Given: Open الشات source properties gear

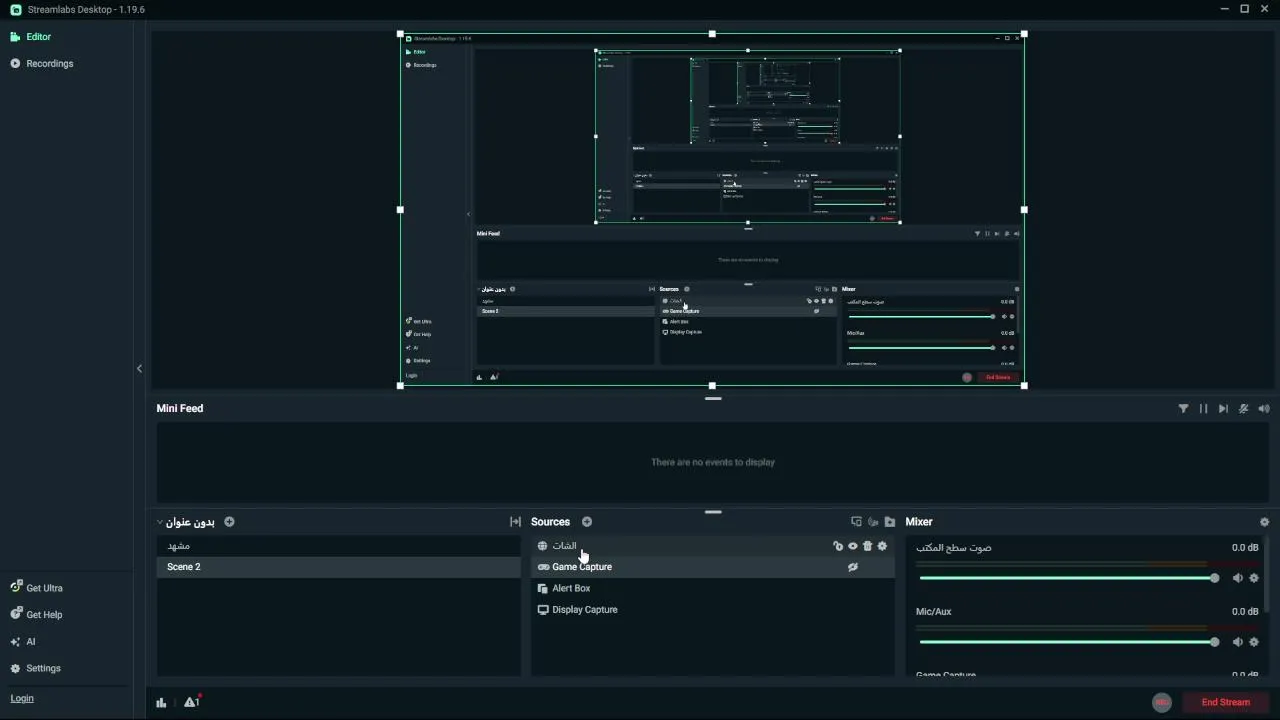Looking at the screenshot, I should point(882,546).
